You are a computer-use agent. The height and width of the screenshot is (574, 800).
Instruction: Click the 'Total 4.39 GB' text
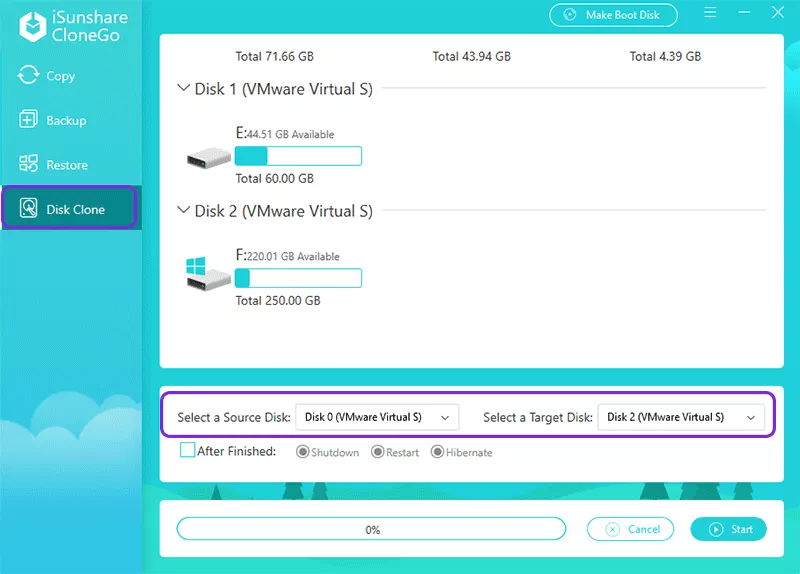665,56
